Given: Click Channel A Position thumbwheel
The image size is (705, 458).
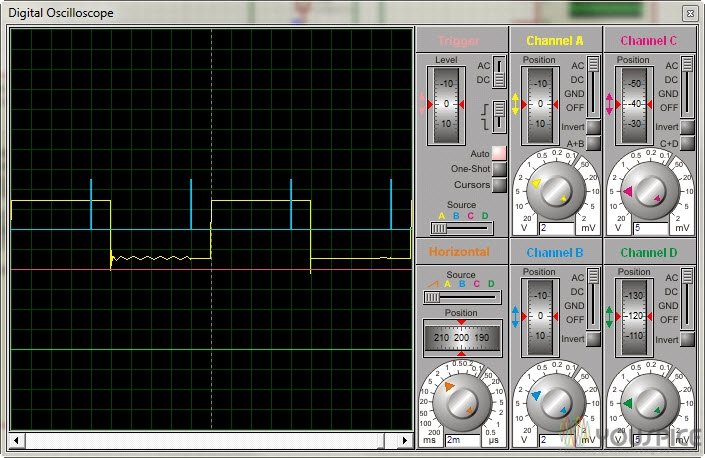Looking at the screenshot, I should (540, 106).
